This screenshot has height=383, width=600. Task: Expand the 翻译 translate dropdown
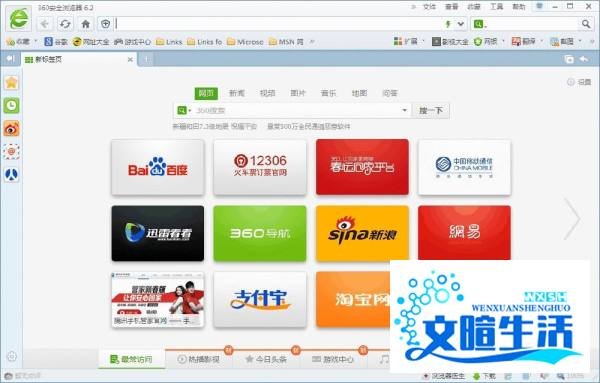tap(541, 41)
